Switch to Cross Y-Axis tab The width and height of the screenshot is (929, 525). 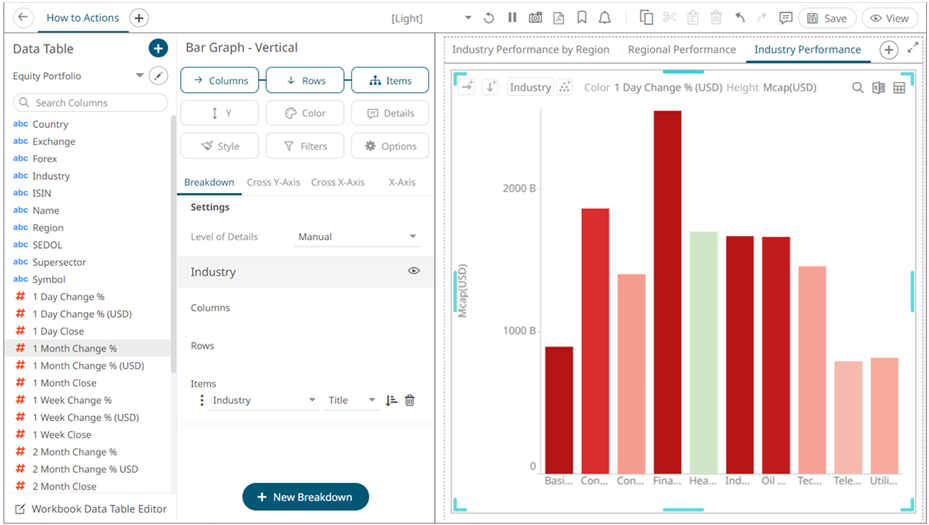(x=273, y=182)
